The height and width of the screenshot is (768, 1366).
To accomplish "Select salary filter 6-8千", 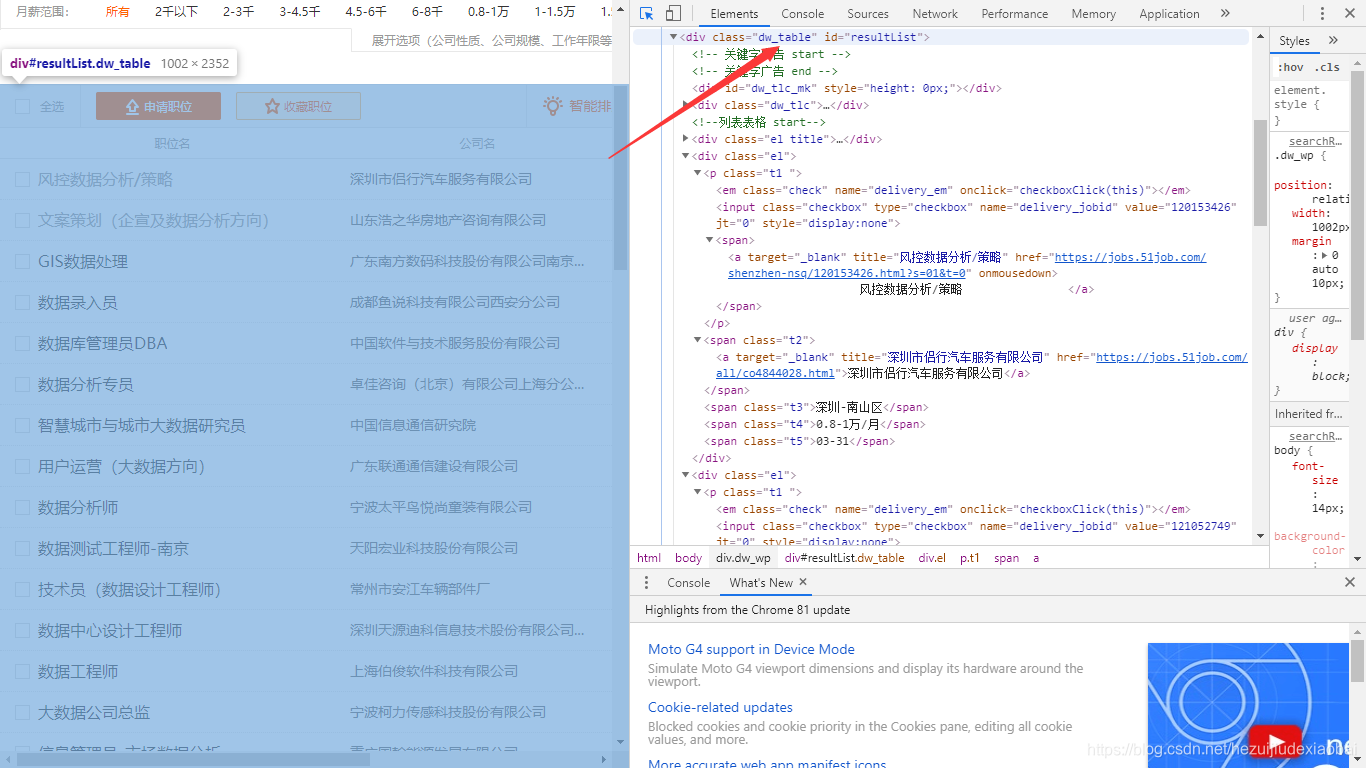I will [x=427, y=12].
